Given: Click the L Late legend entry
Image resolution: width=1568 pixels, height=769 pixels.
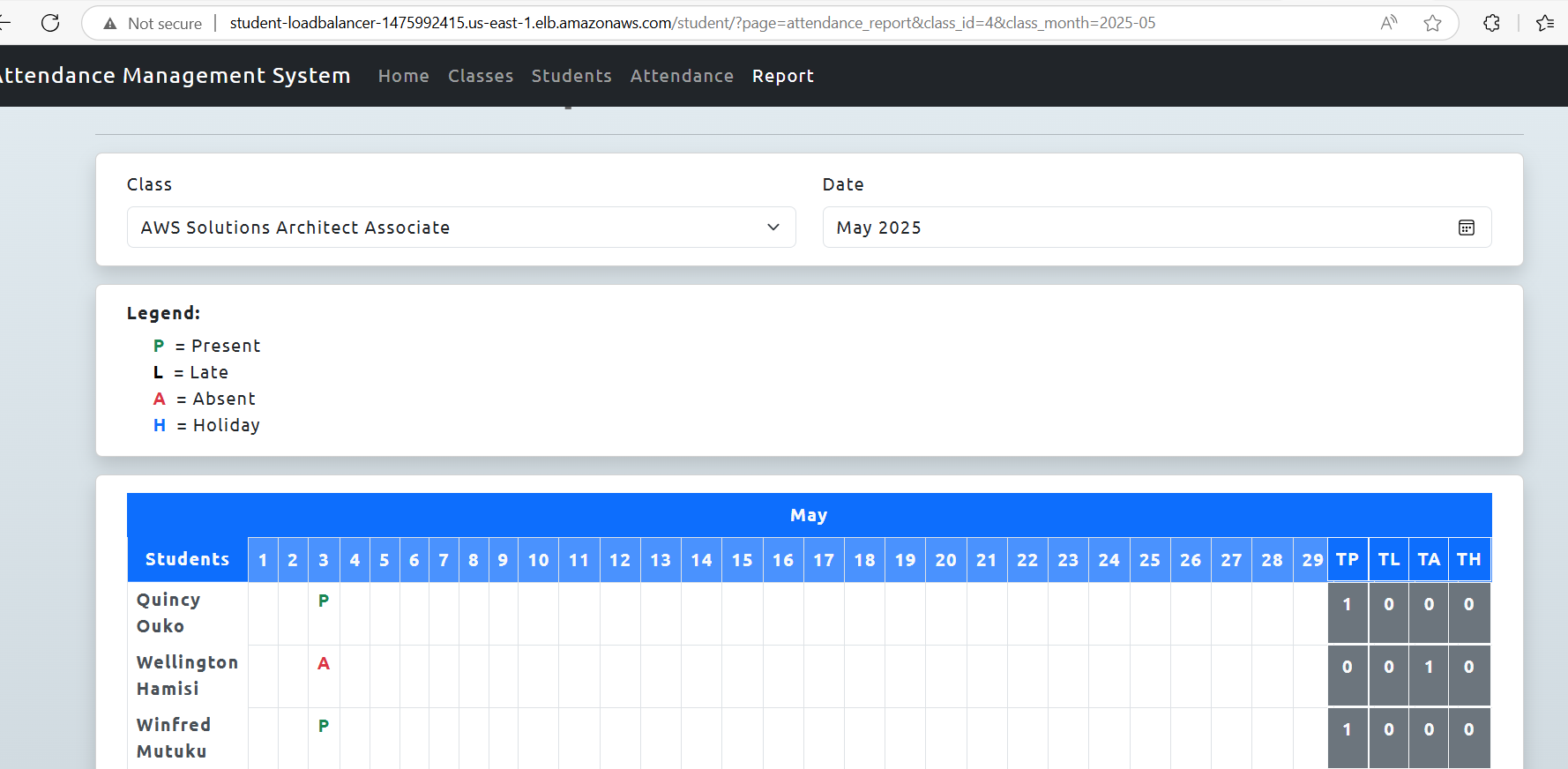Looking at the screenshot, I should point(190,372).
